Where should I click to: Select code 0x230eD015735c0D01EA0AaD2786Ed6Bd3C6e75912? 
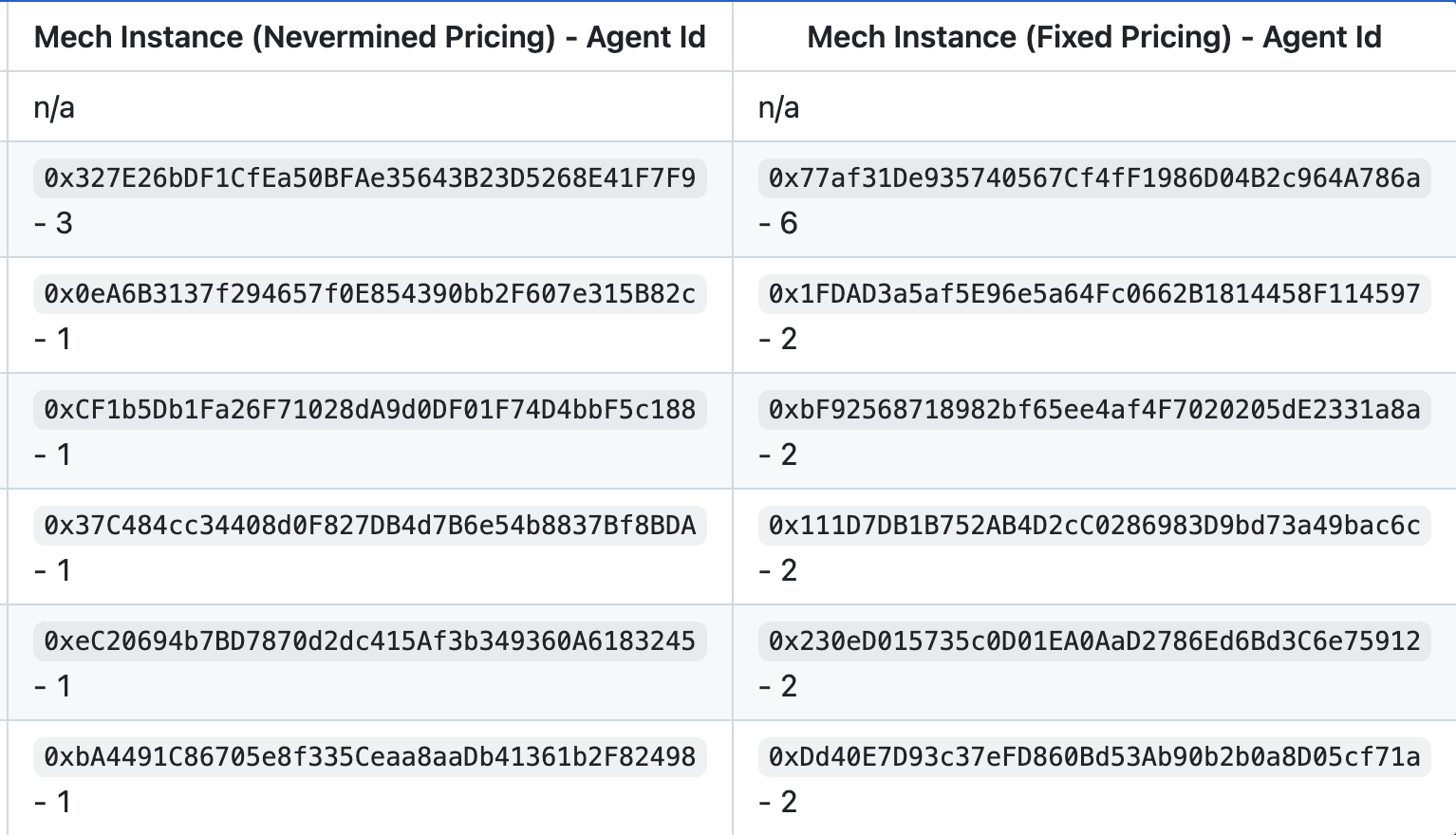[x=1094, y=641]
